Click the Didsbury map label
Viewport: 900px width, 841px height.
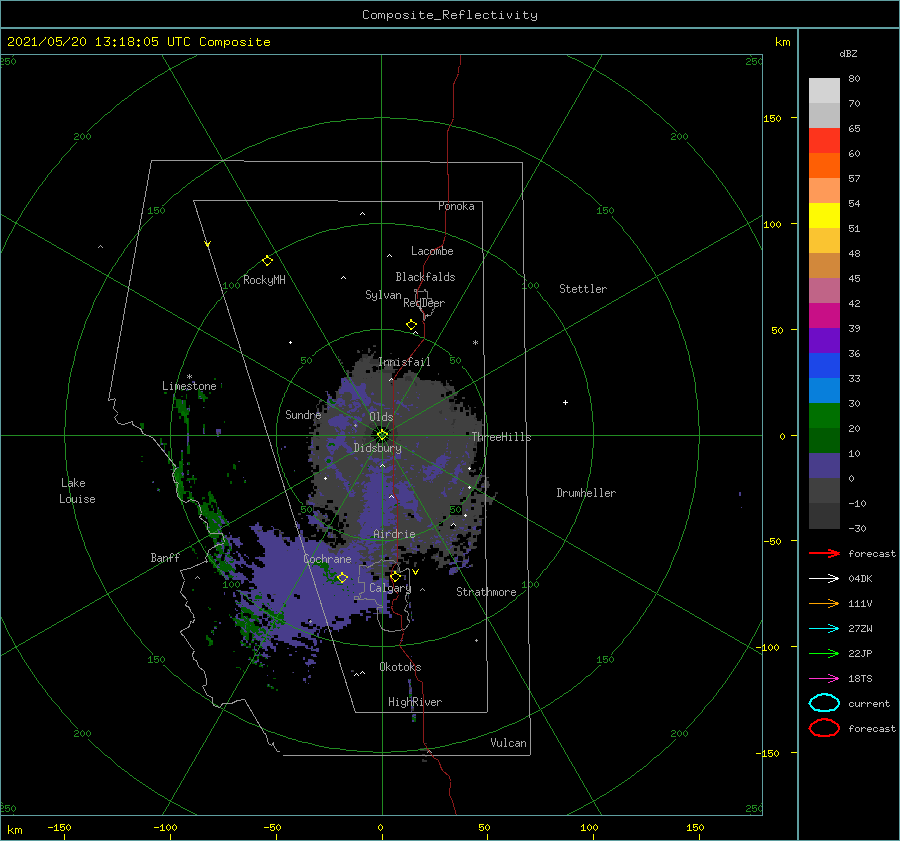pyautogui.click(x=377, y=448)
